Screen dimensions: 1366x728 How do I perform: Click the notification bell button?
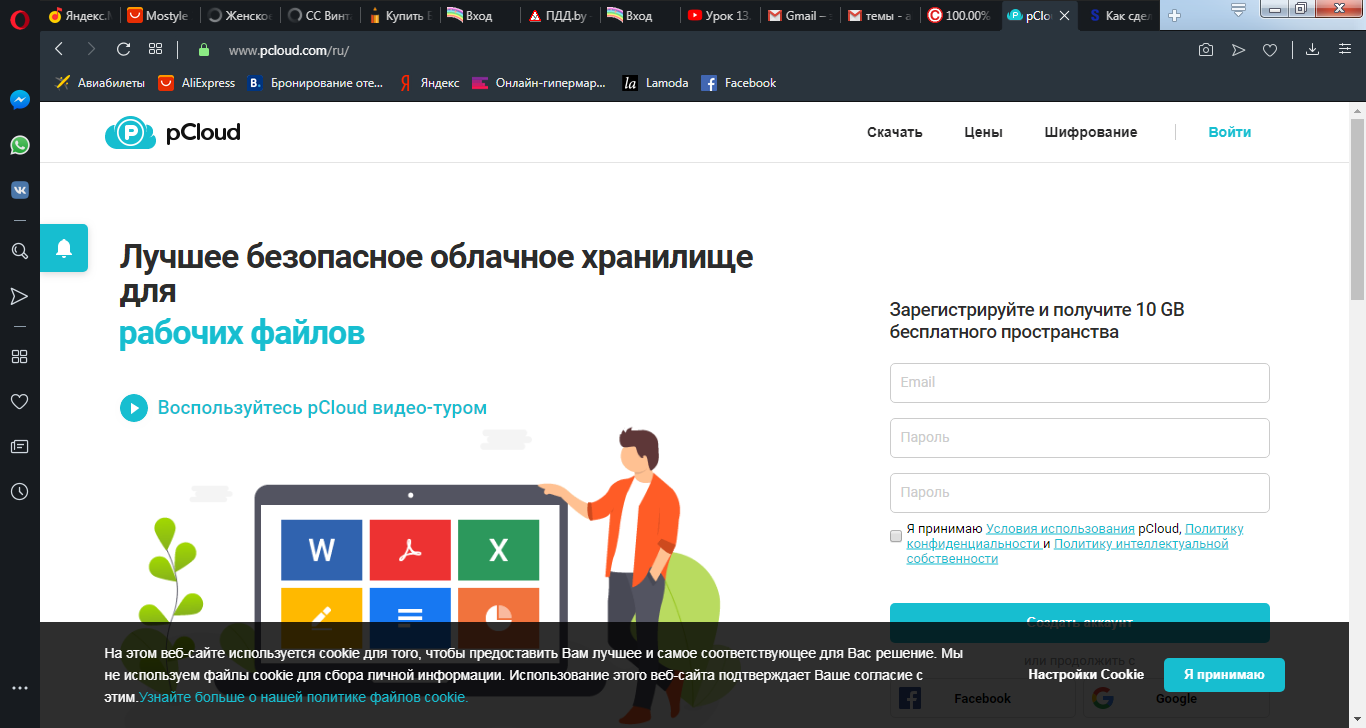[64, 248]
